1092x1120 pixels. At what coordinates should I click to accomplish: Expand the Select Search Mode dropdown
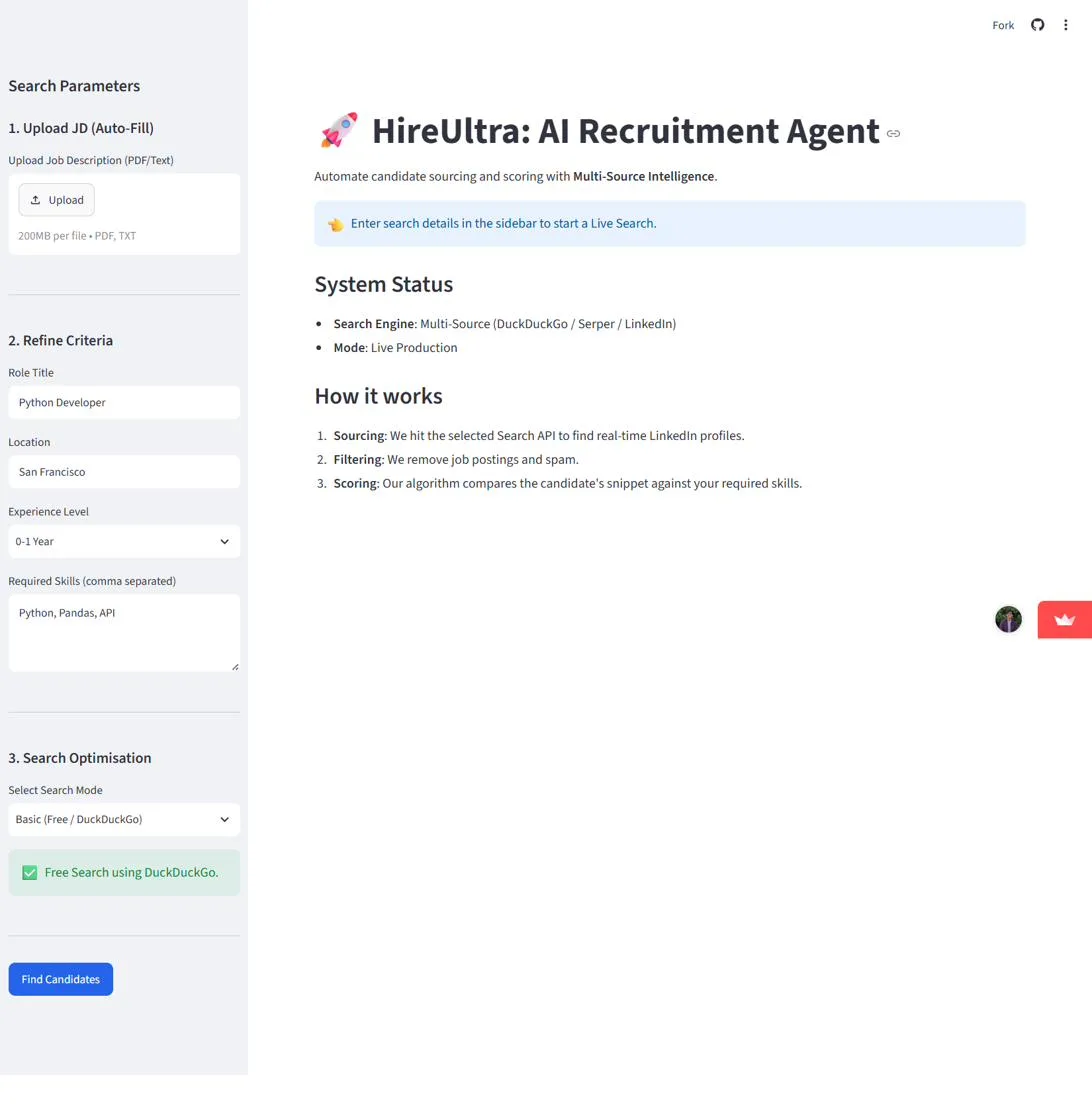tap(124, 819)
